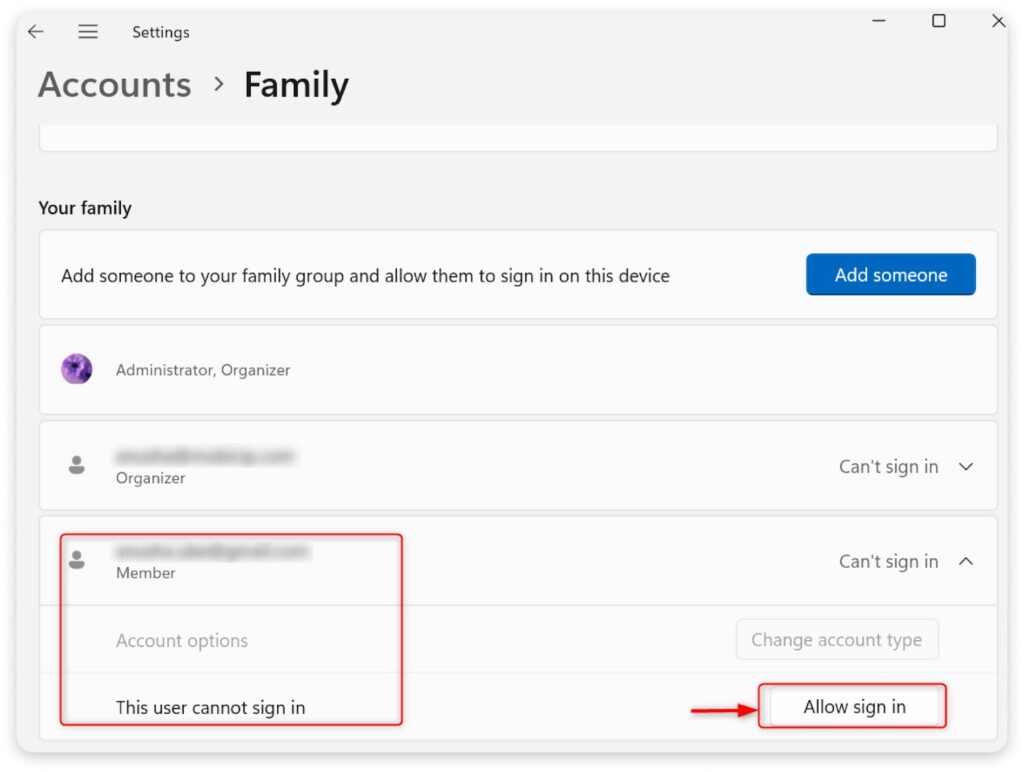
Task: Click the purple Administrator profile avatar
Action: [x=77, y=369]
